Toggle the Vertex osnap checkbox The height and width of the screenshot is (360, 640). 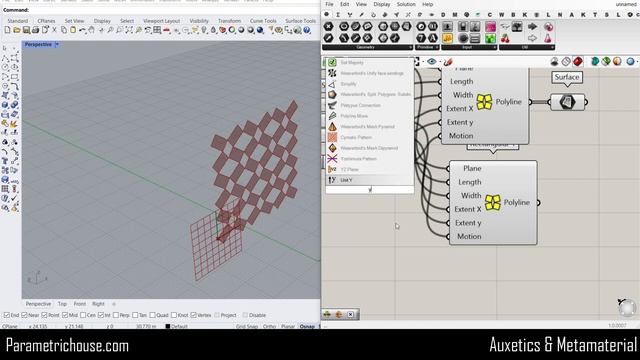coord(193,315)
